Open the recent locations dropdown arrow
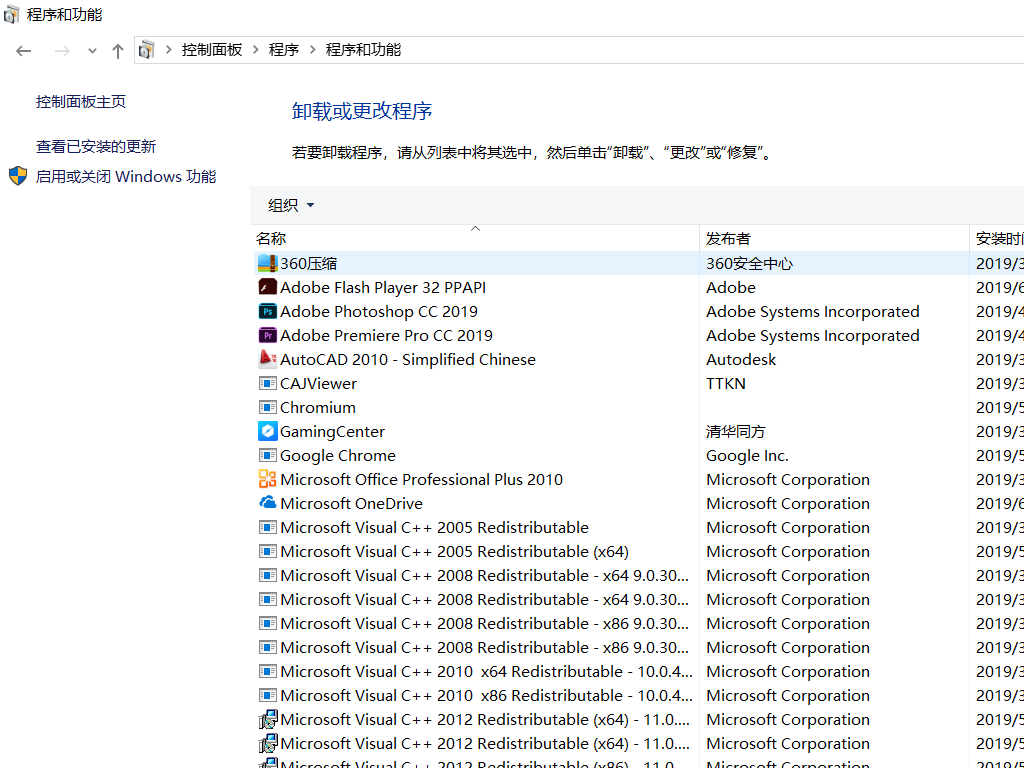This screenshot has height=768, width=1024. click(92, 50)
